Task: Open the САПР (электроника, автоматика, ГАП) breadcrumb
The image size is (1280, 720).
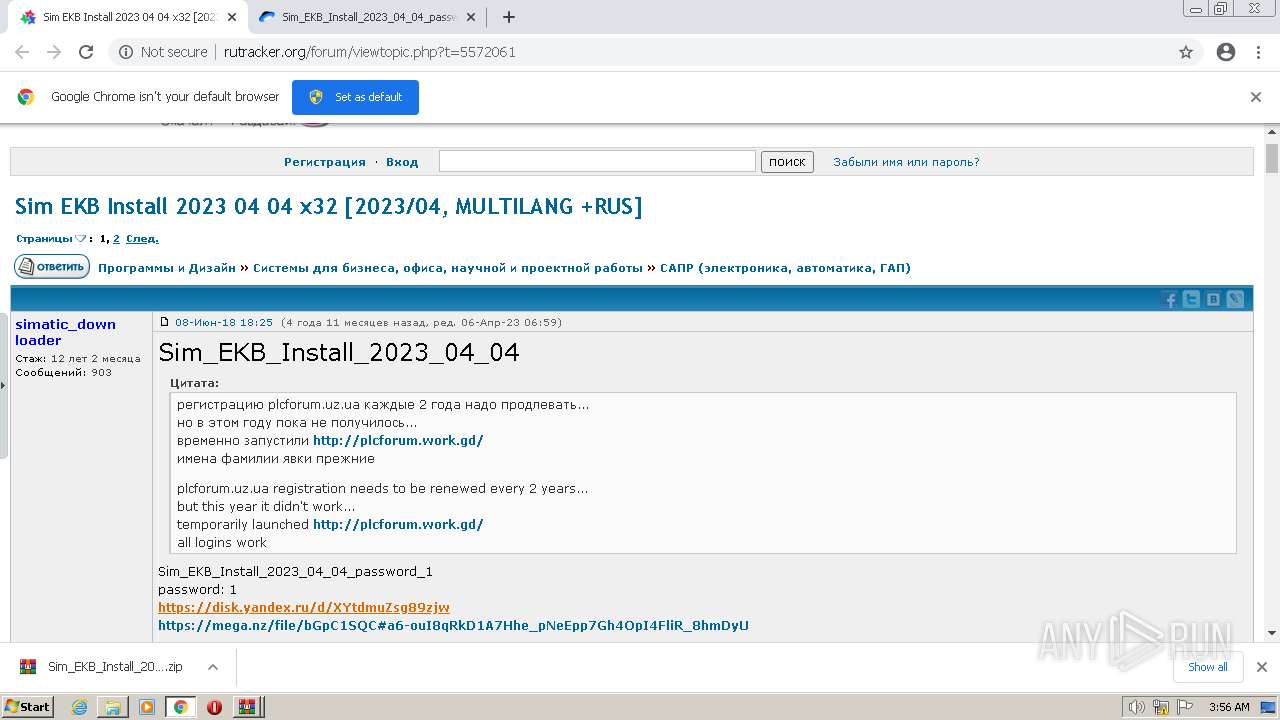Action: (x=785, y=268)
